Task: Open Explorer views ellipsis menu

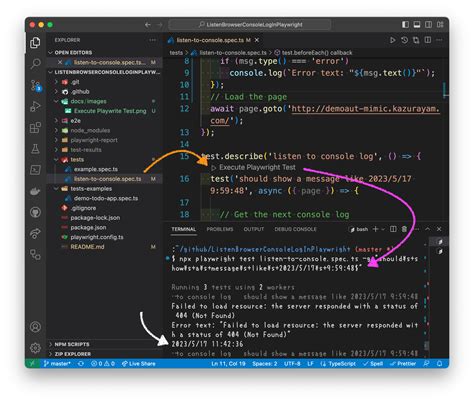Action: point(152,40)
